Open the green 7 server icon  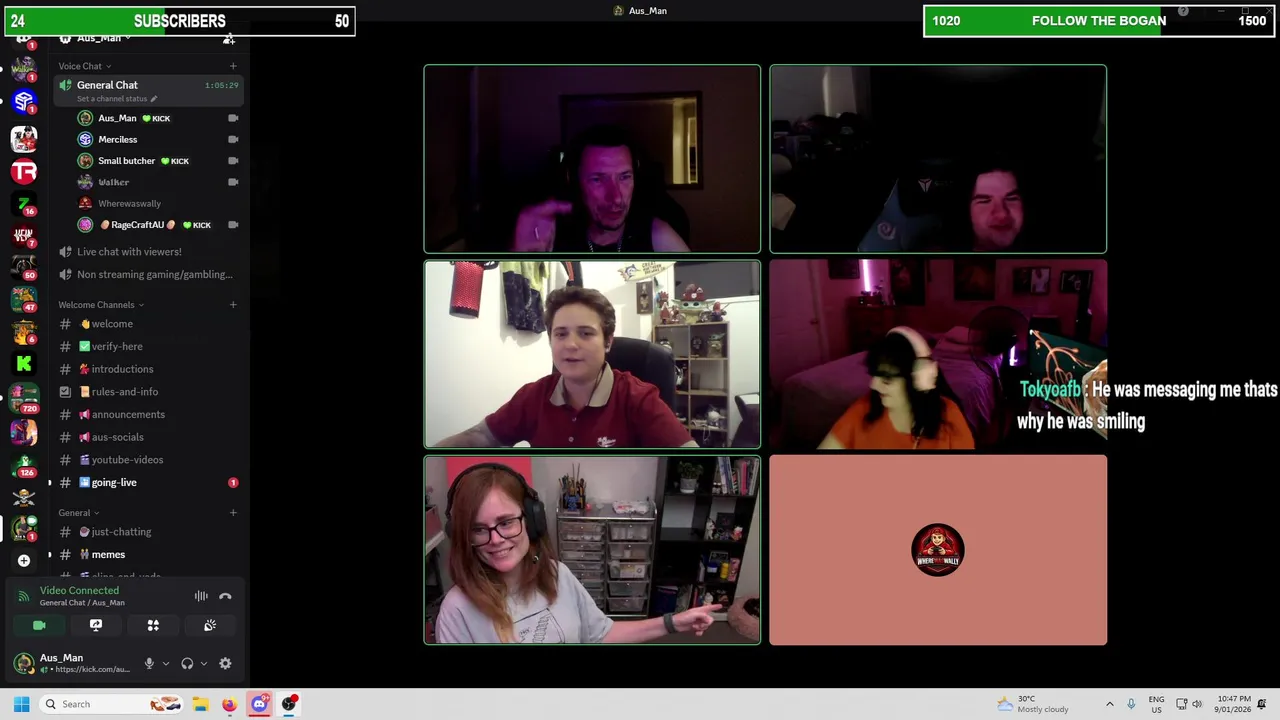24,204
